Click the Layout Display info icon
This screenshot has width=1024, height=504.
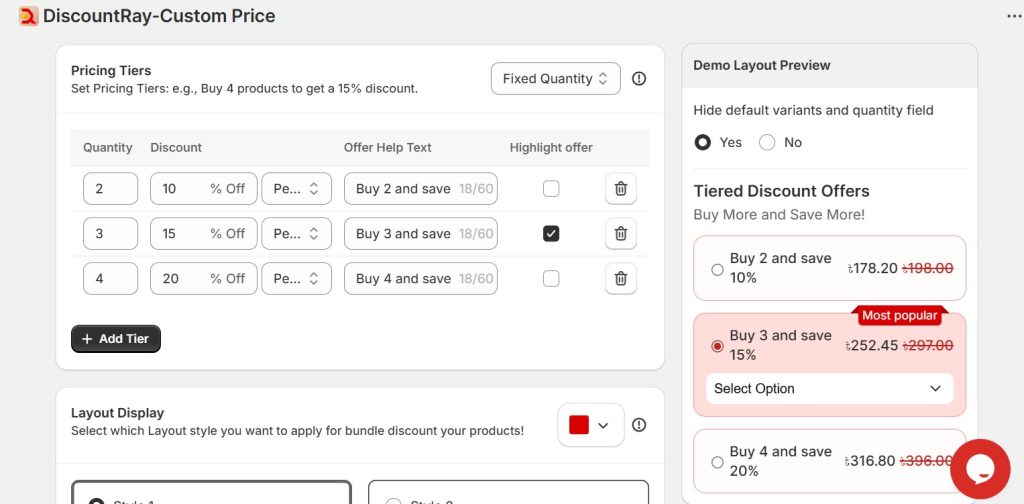pyautogui.click(x=639, y=425)
